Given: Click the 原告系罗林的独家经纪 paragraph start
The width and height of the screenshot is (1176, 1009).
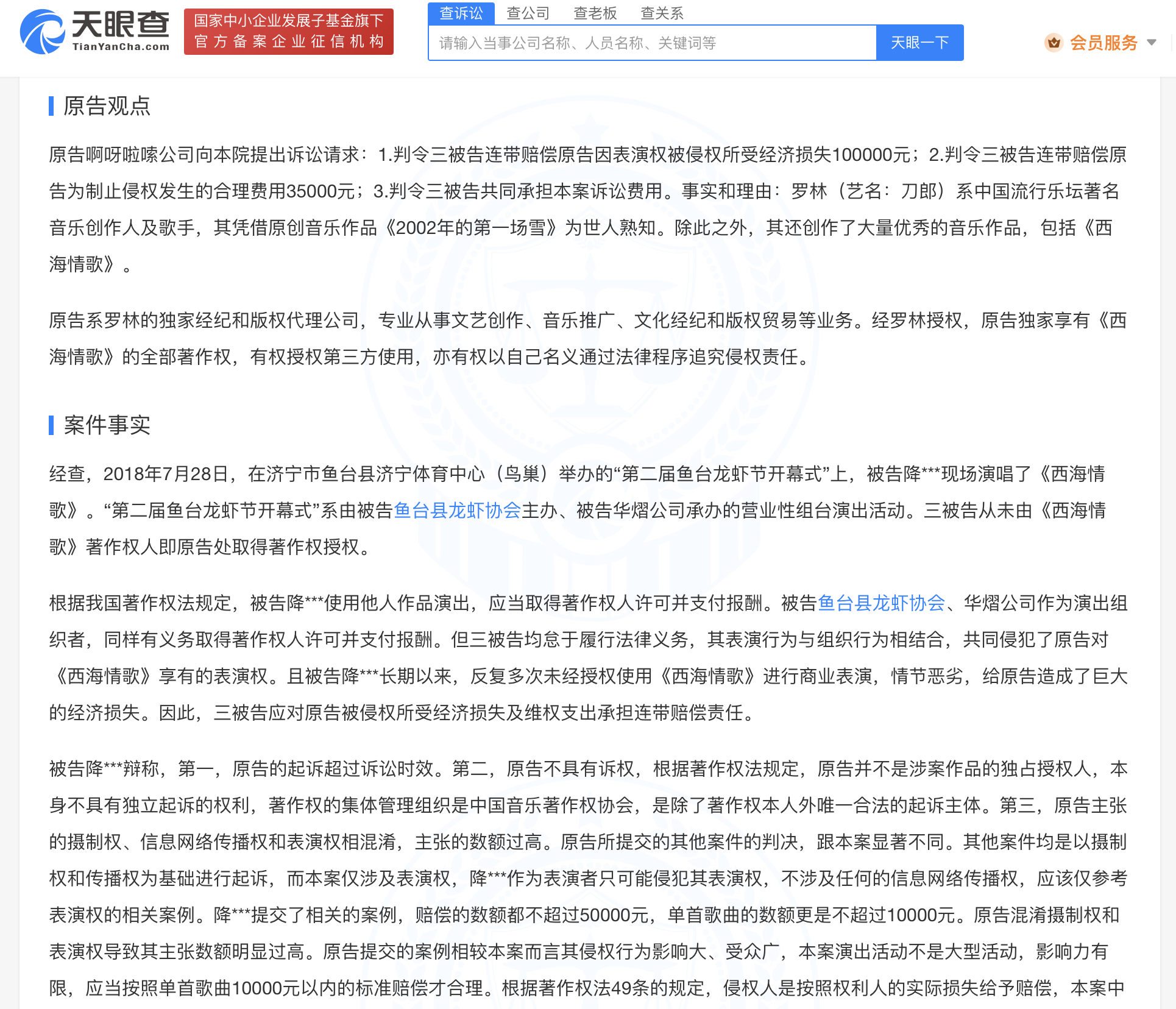Looking at the screenshot, I should pyautogui.click(x=141, y=320).
